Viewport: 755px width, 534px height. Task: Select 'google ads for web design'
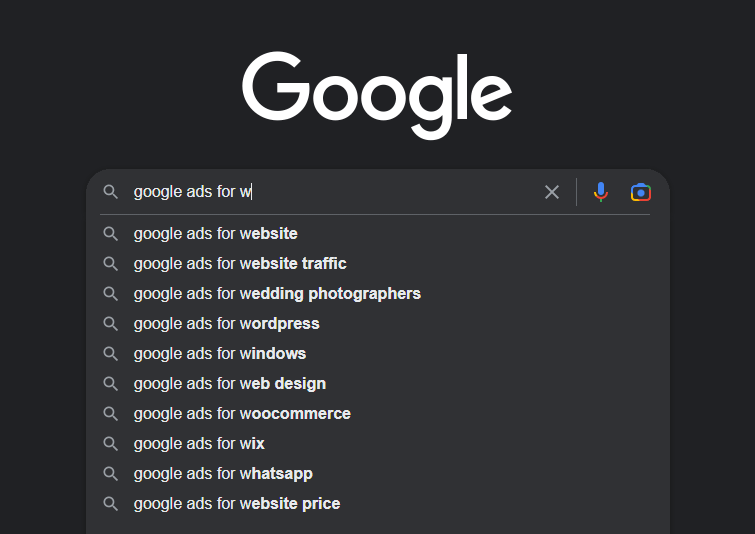click(229, 384)
